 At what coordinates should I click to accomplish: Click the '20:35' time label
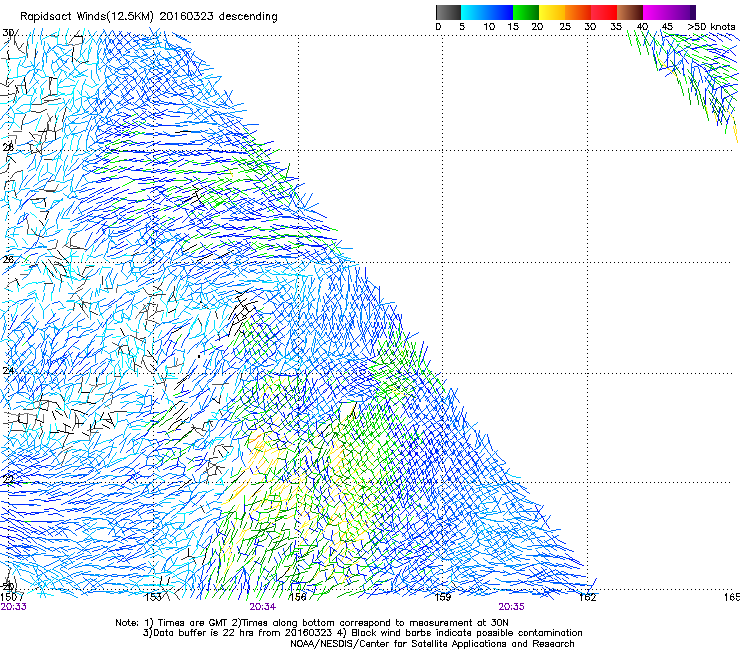click(x=511, y=607)
